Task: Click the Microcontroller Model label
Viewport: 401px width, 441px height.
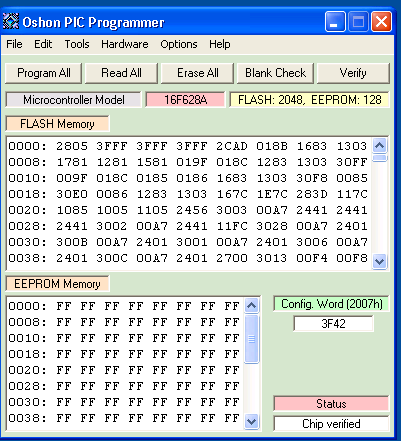Action: pyautogui.click(x=73, y=100)
